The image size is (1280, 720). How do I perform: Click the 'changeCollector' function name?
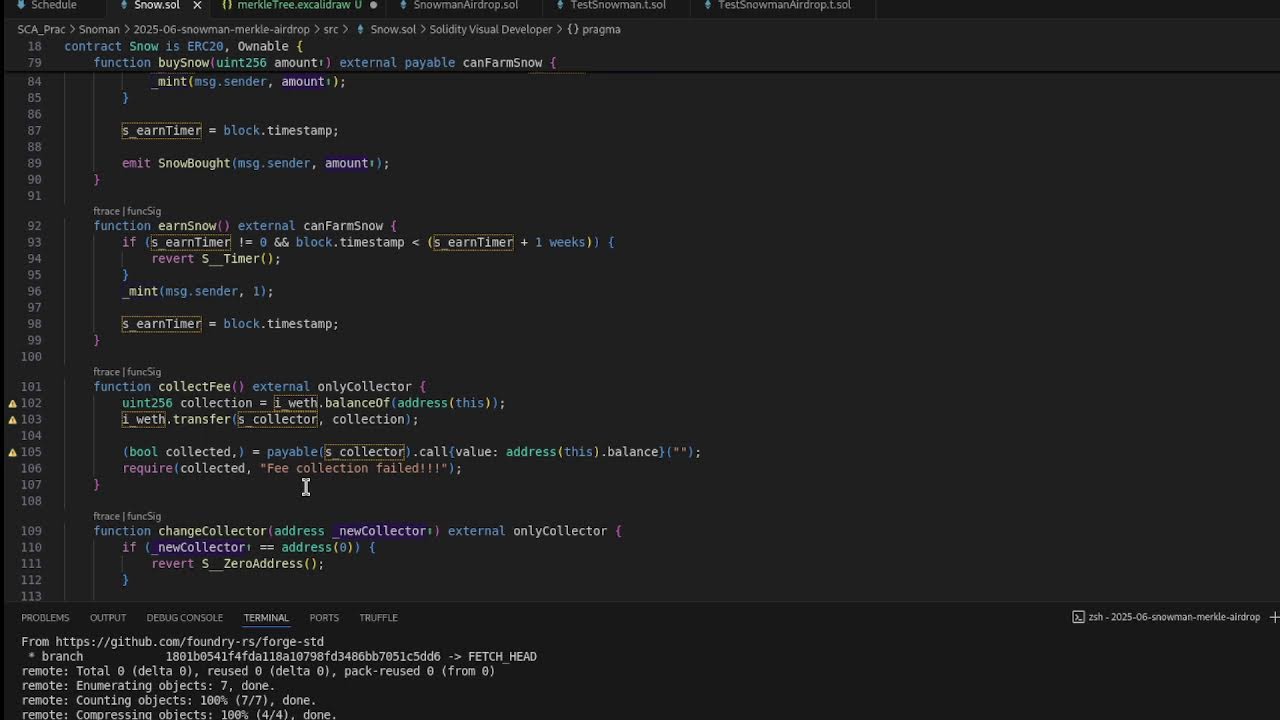[212, 531]
